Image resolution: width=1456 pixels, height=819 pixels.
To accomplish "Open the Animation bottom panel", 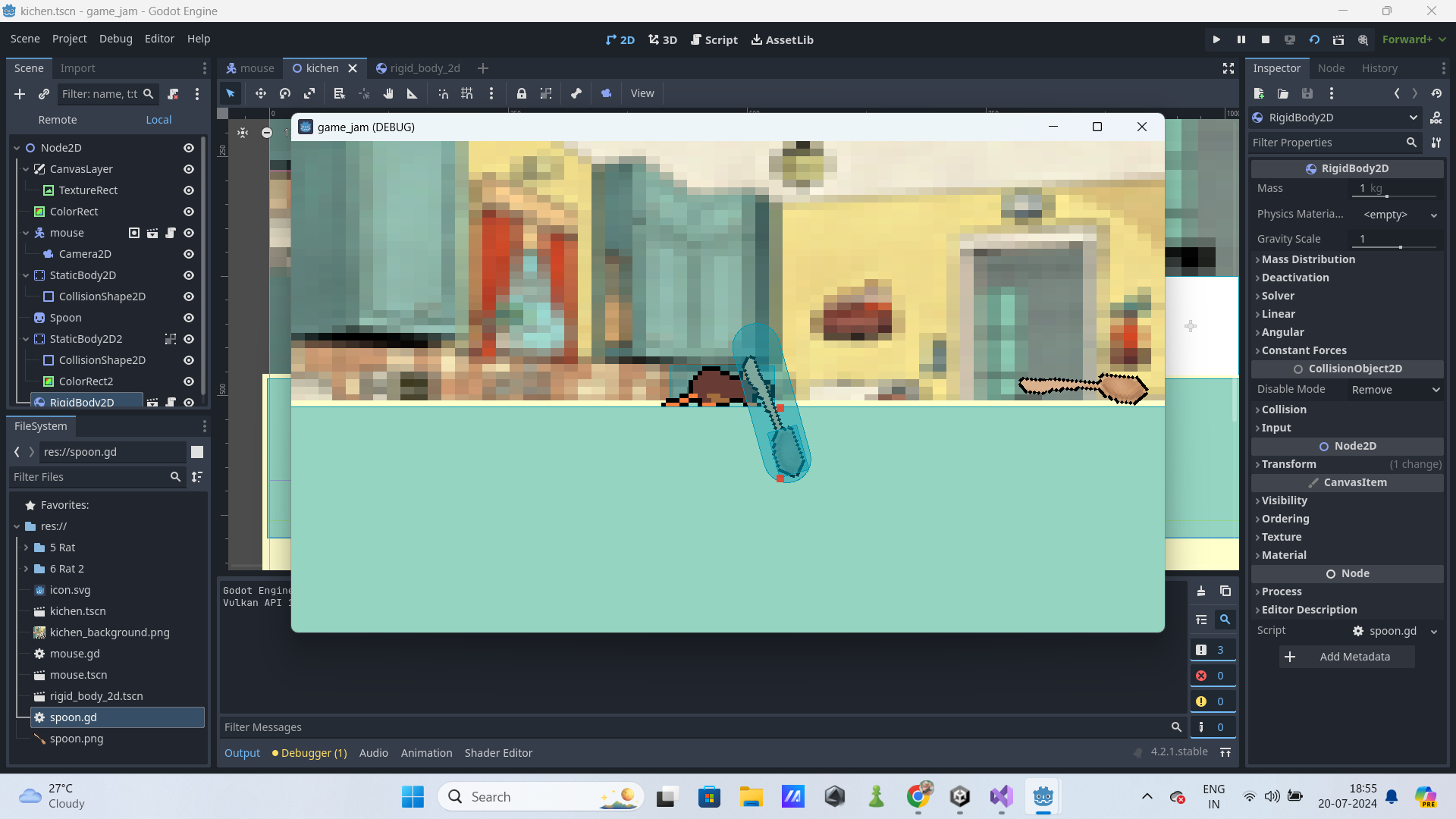I will (x=426, y=753).
